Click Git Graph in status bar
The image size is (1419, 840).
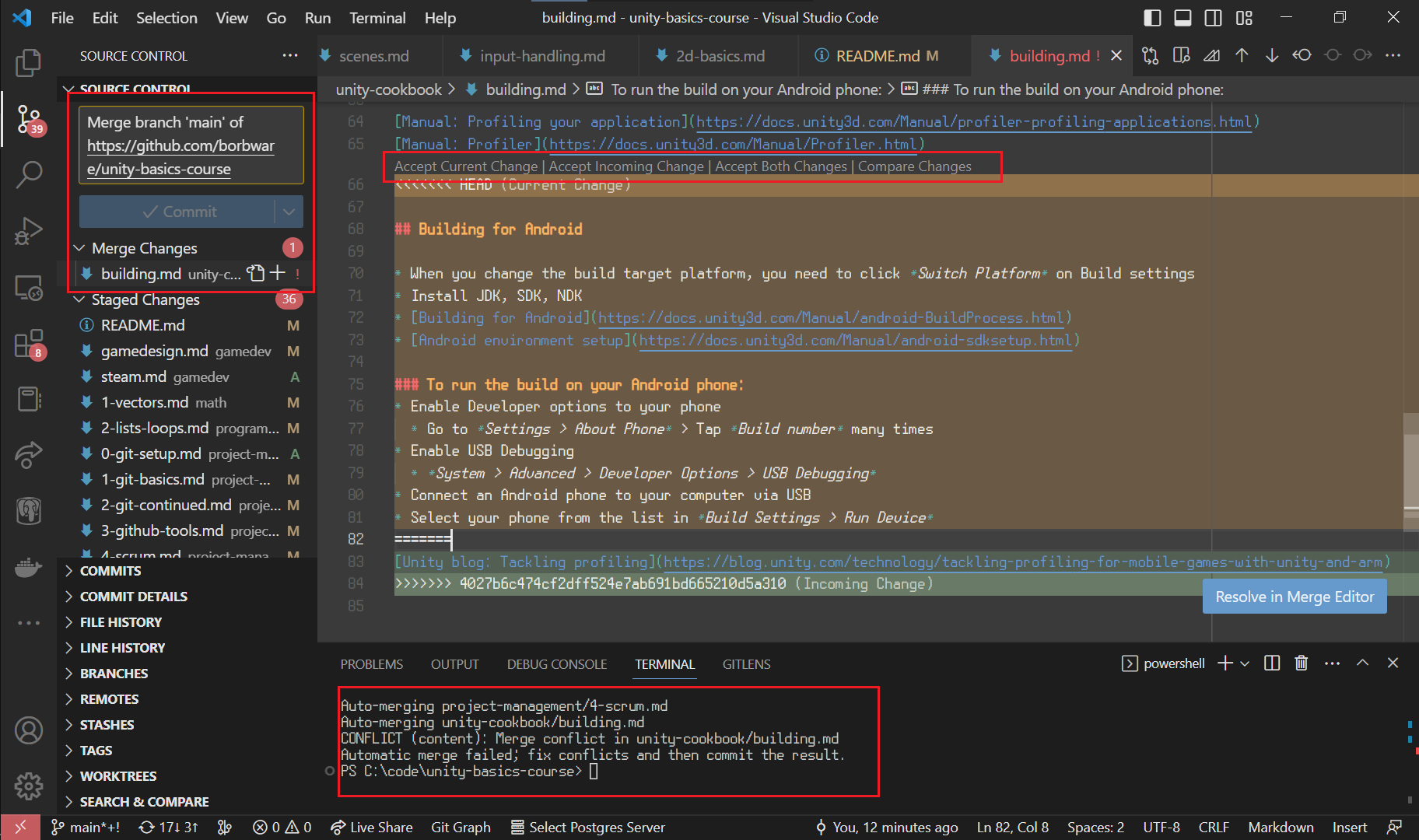point(461,828)
